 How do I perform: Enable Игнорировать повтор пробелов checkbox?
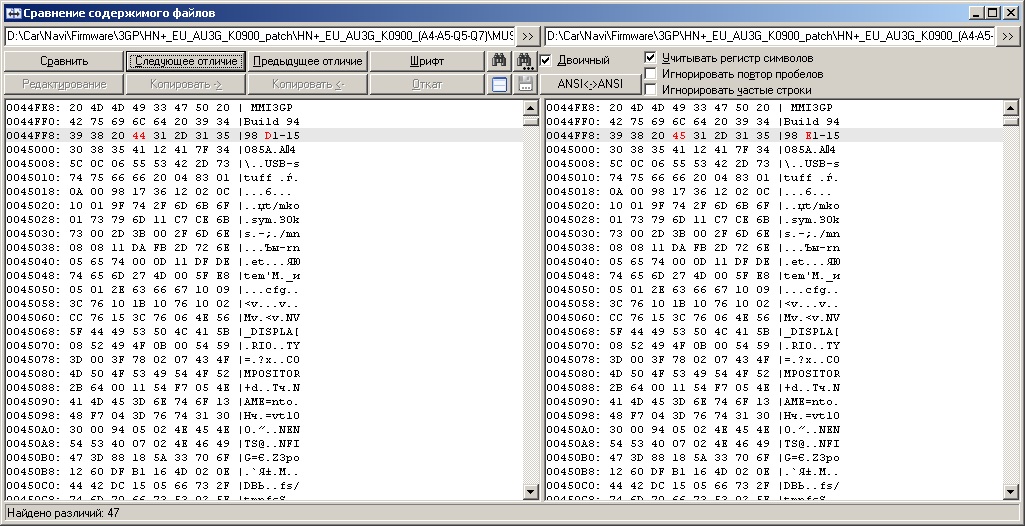pyautogui.click(x=651, y=74)
